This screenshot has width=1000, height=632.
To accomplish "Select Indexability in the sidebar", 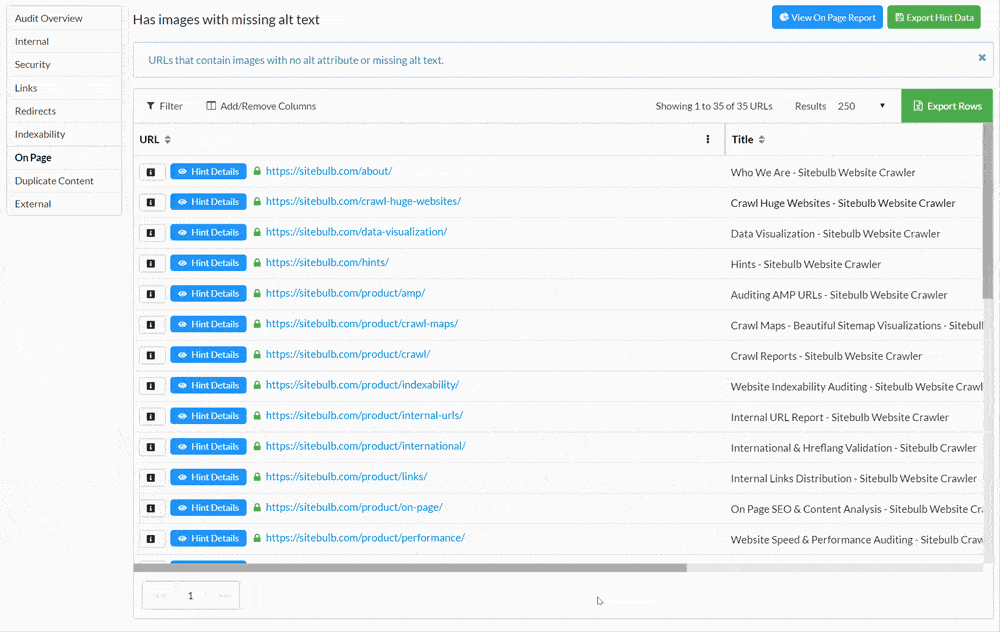I will coord(64,134).
